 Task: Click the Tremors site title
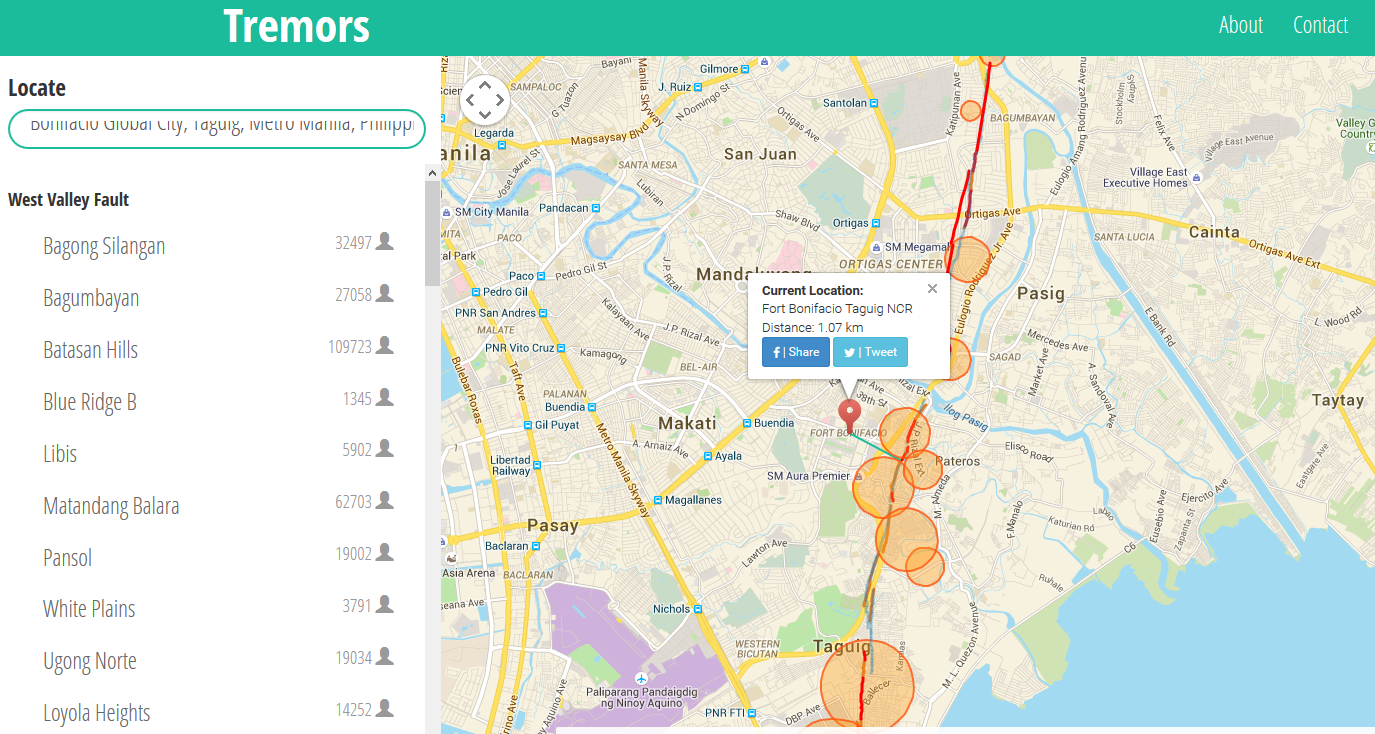296,26
